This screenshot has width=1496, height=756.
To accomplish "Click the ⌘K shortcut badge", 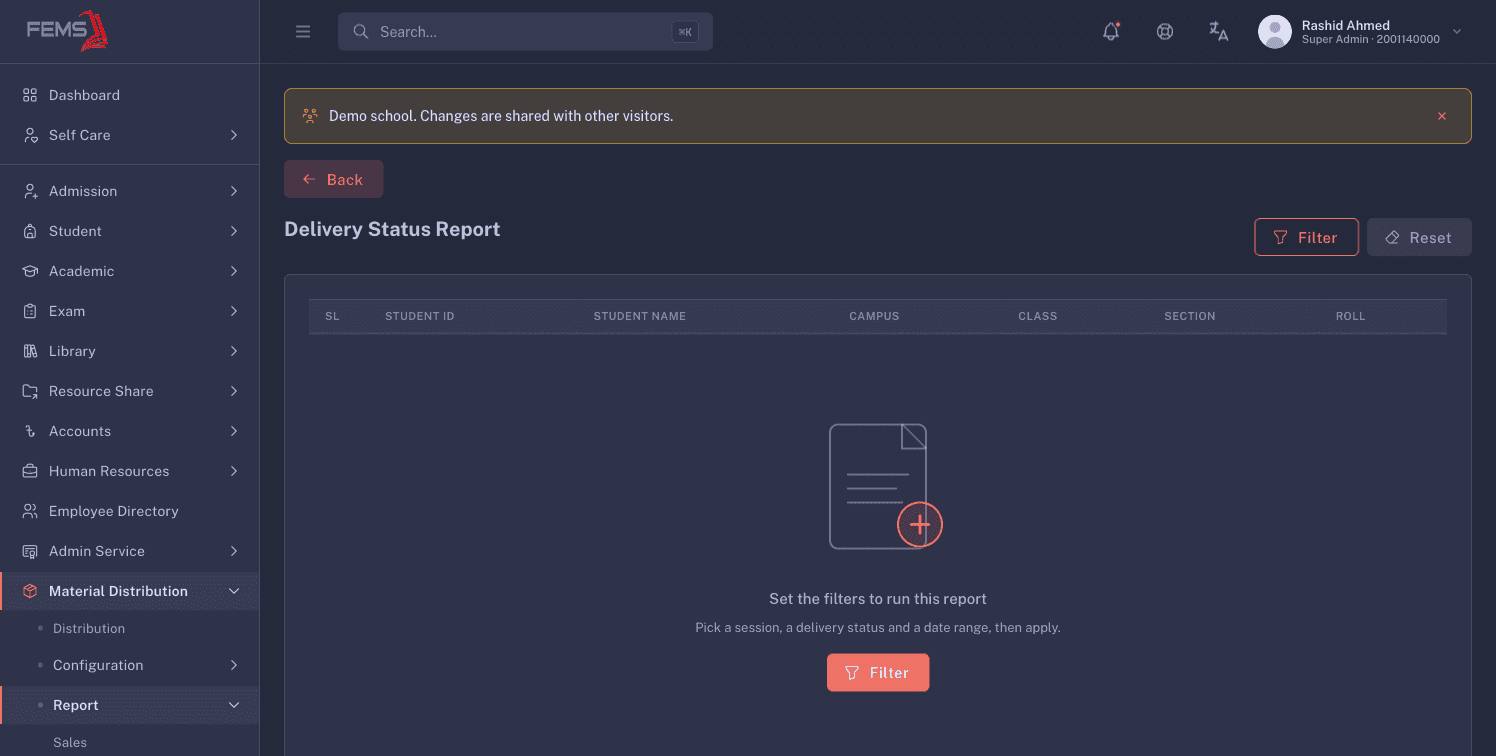I will click(685, 32).
